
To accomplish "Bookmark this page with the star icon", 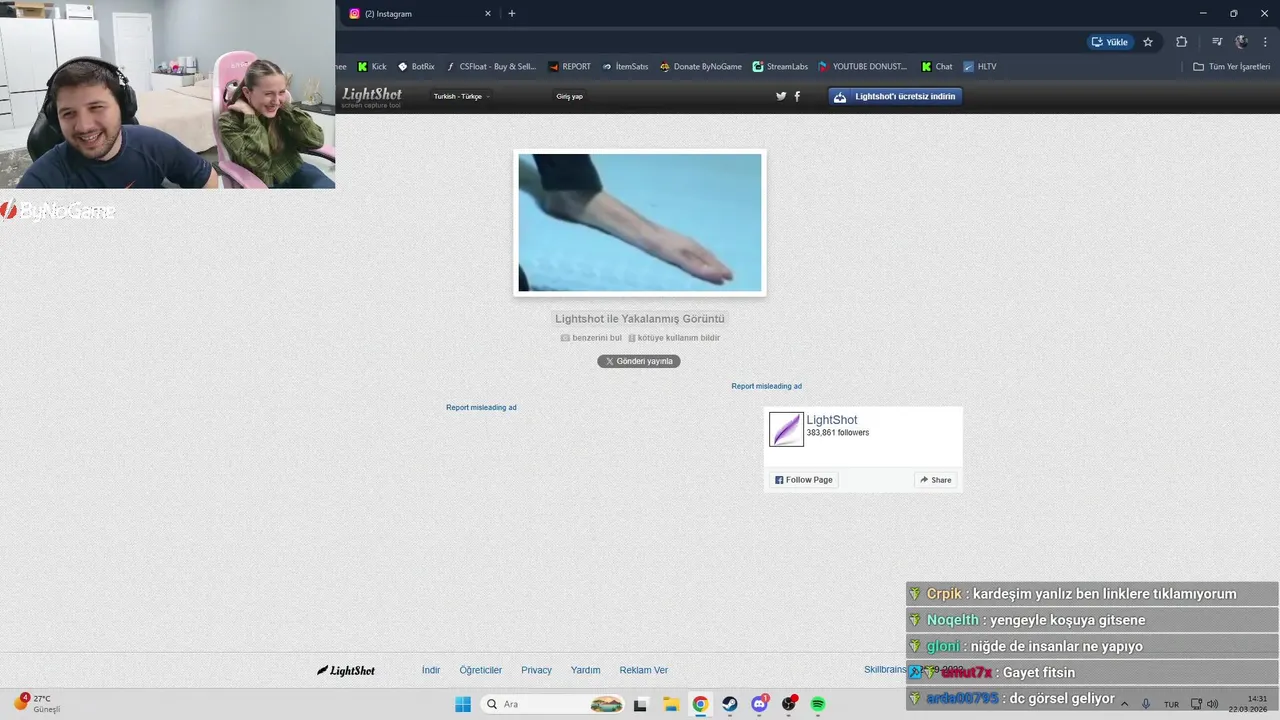I will 1148,42.
